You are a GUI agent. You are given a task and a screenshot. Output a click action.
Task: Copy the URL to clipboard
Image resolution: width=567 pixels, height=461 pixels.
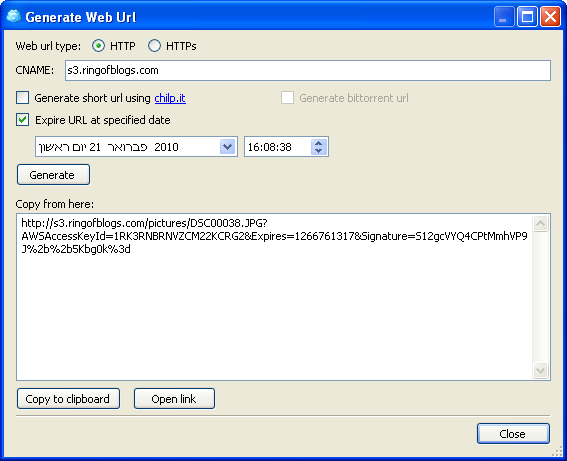pos(68,399)
